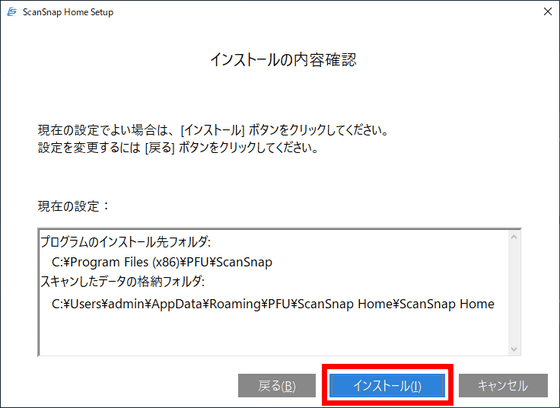Viewport: 560px width, 408px height.
Task: Click the instruction line mentioning [戻る] ボタン
Action: tap(178, 147)
